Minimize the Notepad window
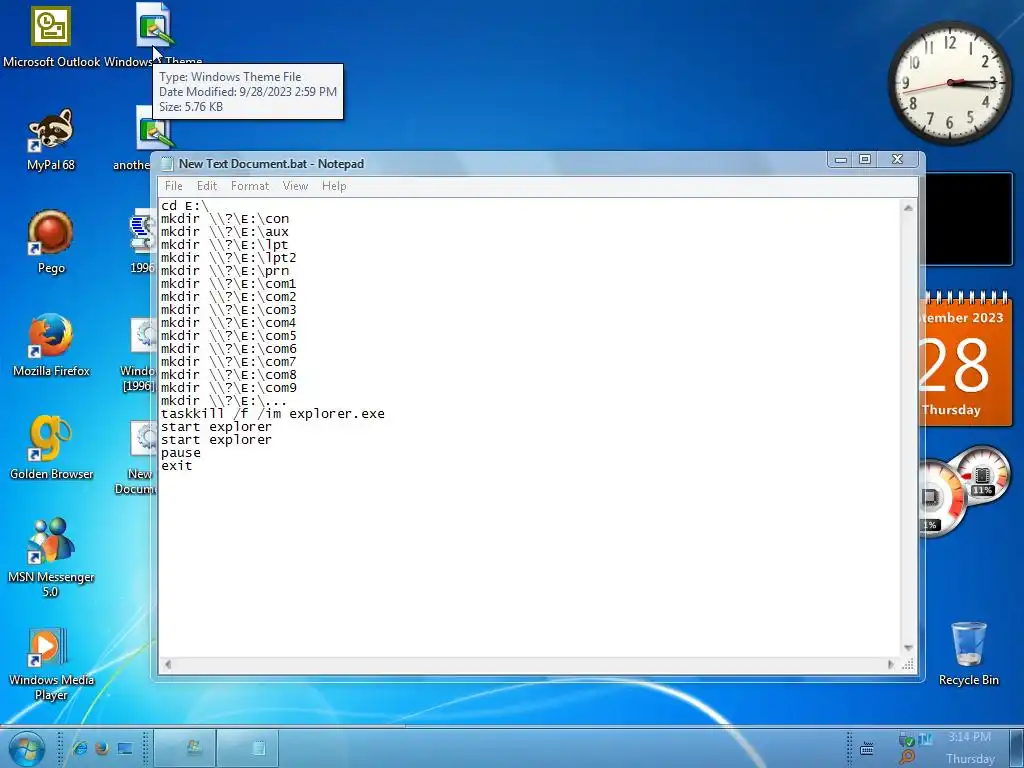This screenshot has height=768, width=1024. coord(841,159)
